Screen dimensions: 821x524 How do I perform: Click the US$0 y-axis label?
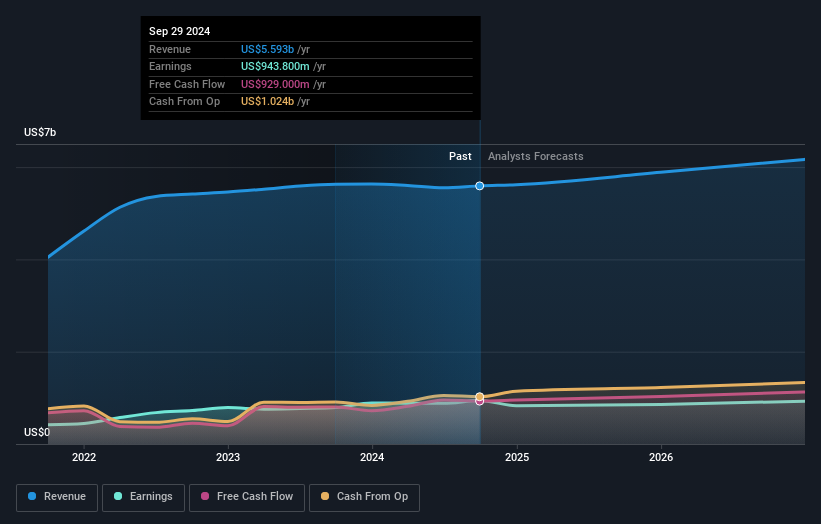[x=37, y=432]
